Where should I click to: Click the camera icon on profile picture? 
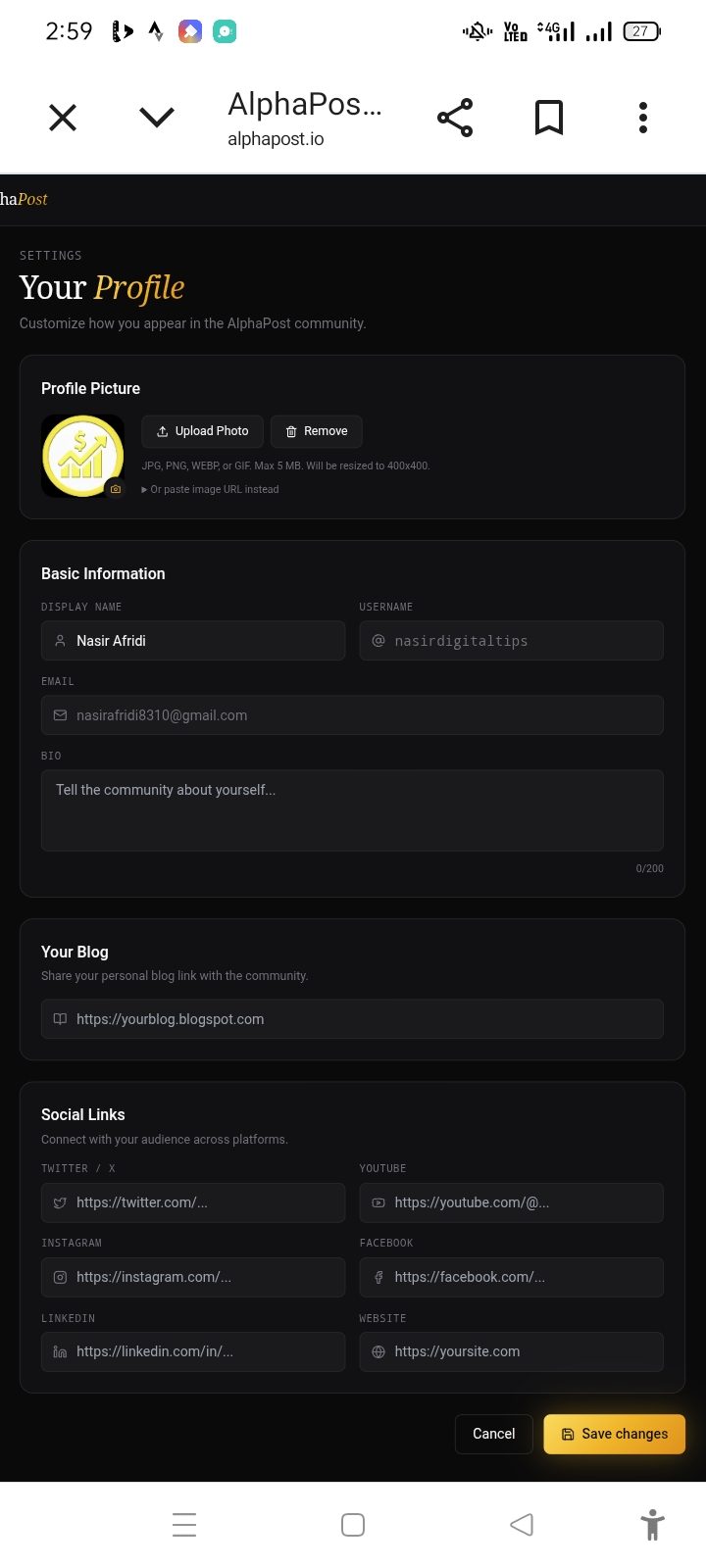(116, 488)
